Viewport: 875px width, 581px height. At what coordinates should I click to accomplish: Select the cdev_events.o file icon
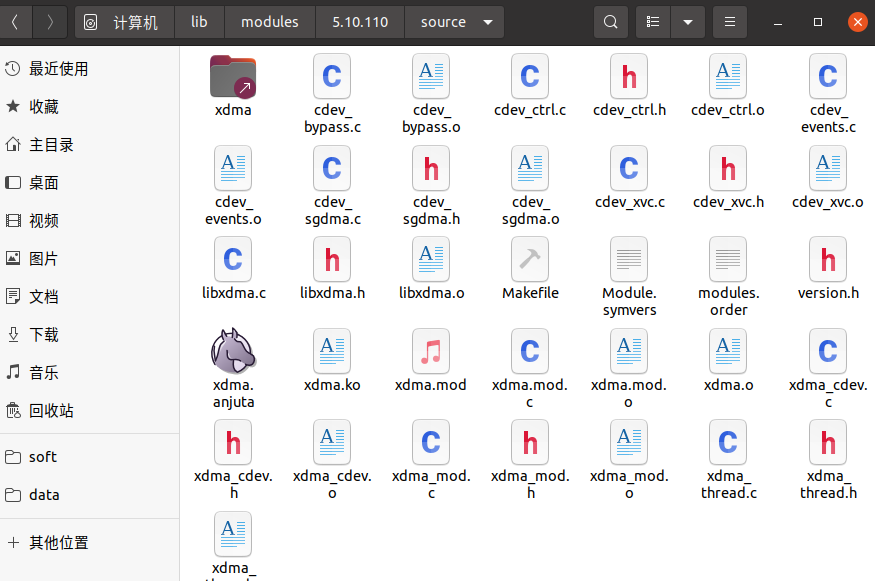coord(233,168)
